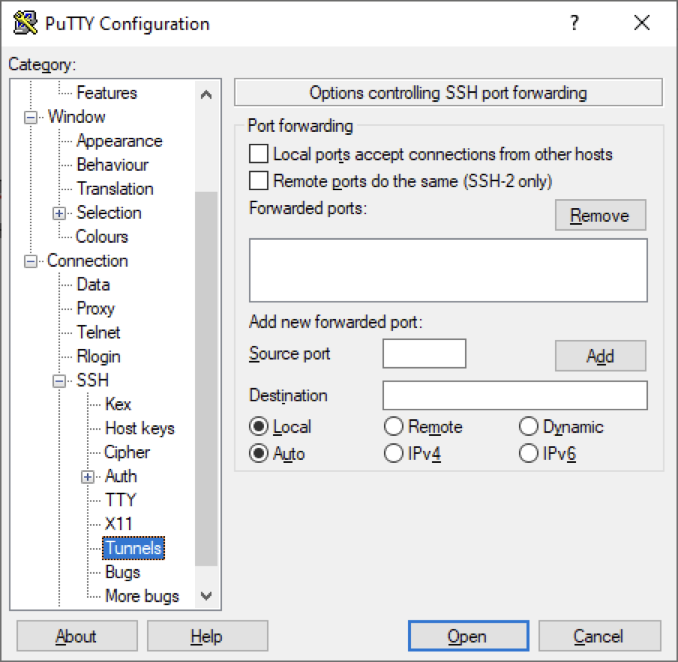Pick the IPv6 radio option
The width and height of the screenshot is (678, 662).
tap(528, 454)
